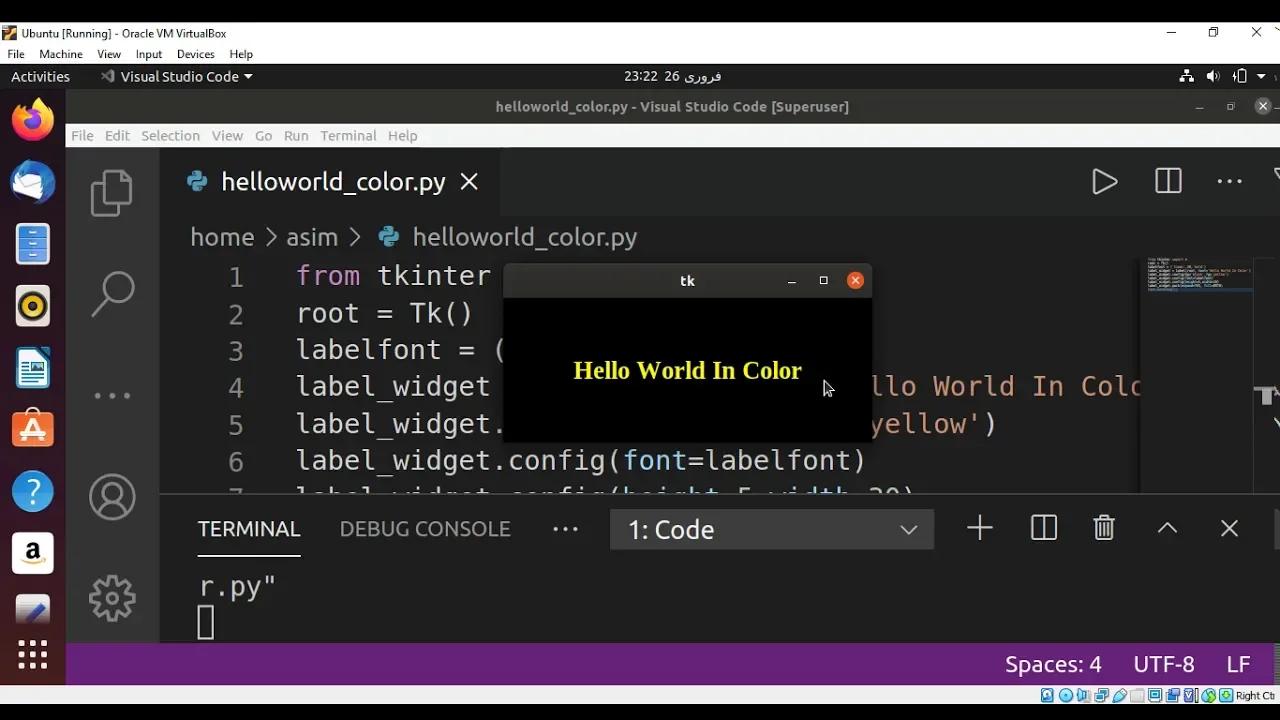
Task: Expand the 'asim' breadcrumb item
Action: [x=311, y=237]
